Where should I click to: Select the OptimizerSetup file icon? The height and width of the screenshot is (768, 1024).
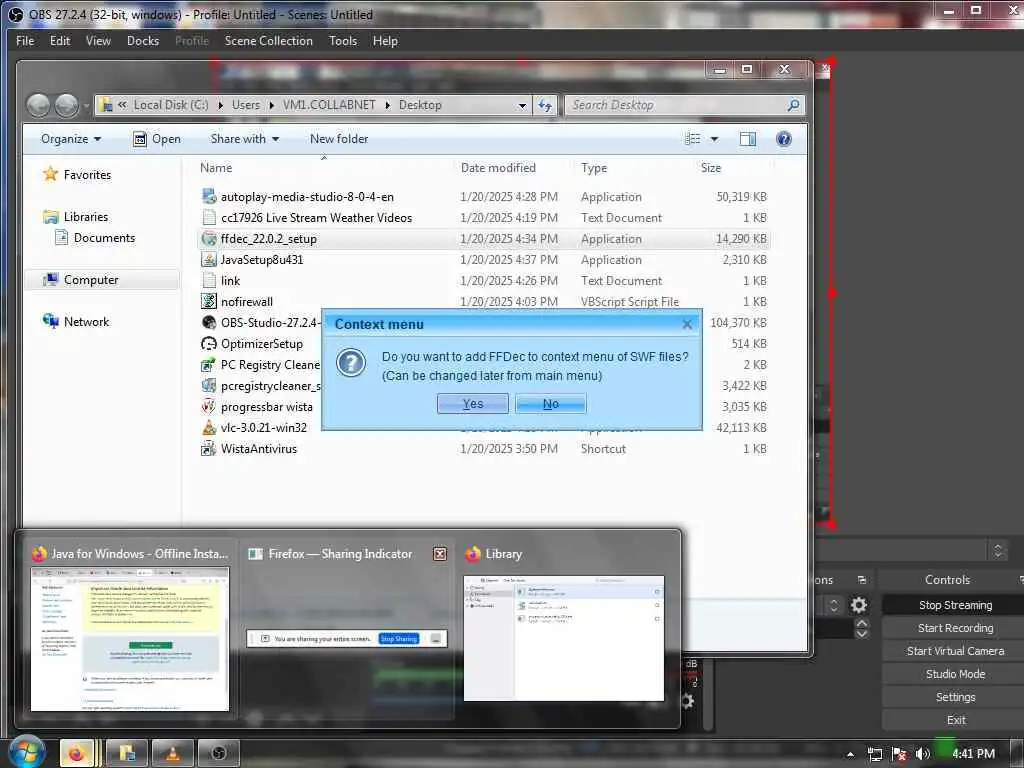pyautogui.click(x=209, y=344)
